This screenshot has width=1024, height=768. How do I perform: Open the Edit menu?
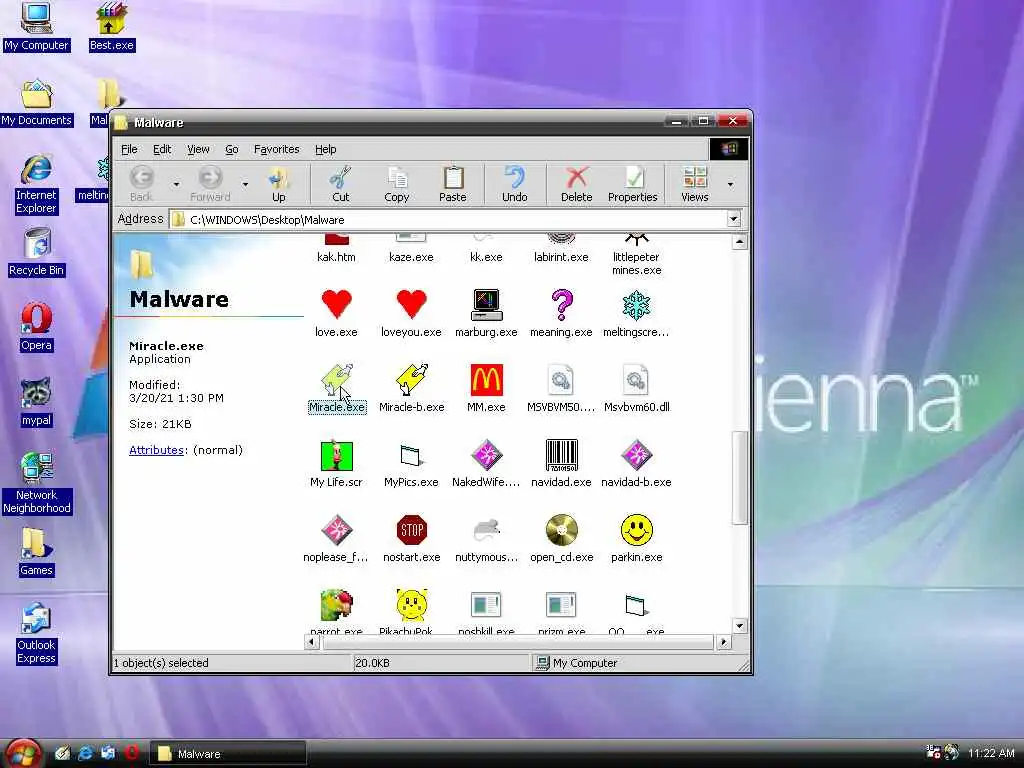(162, 149)
